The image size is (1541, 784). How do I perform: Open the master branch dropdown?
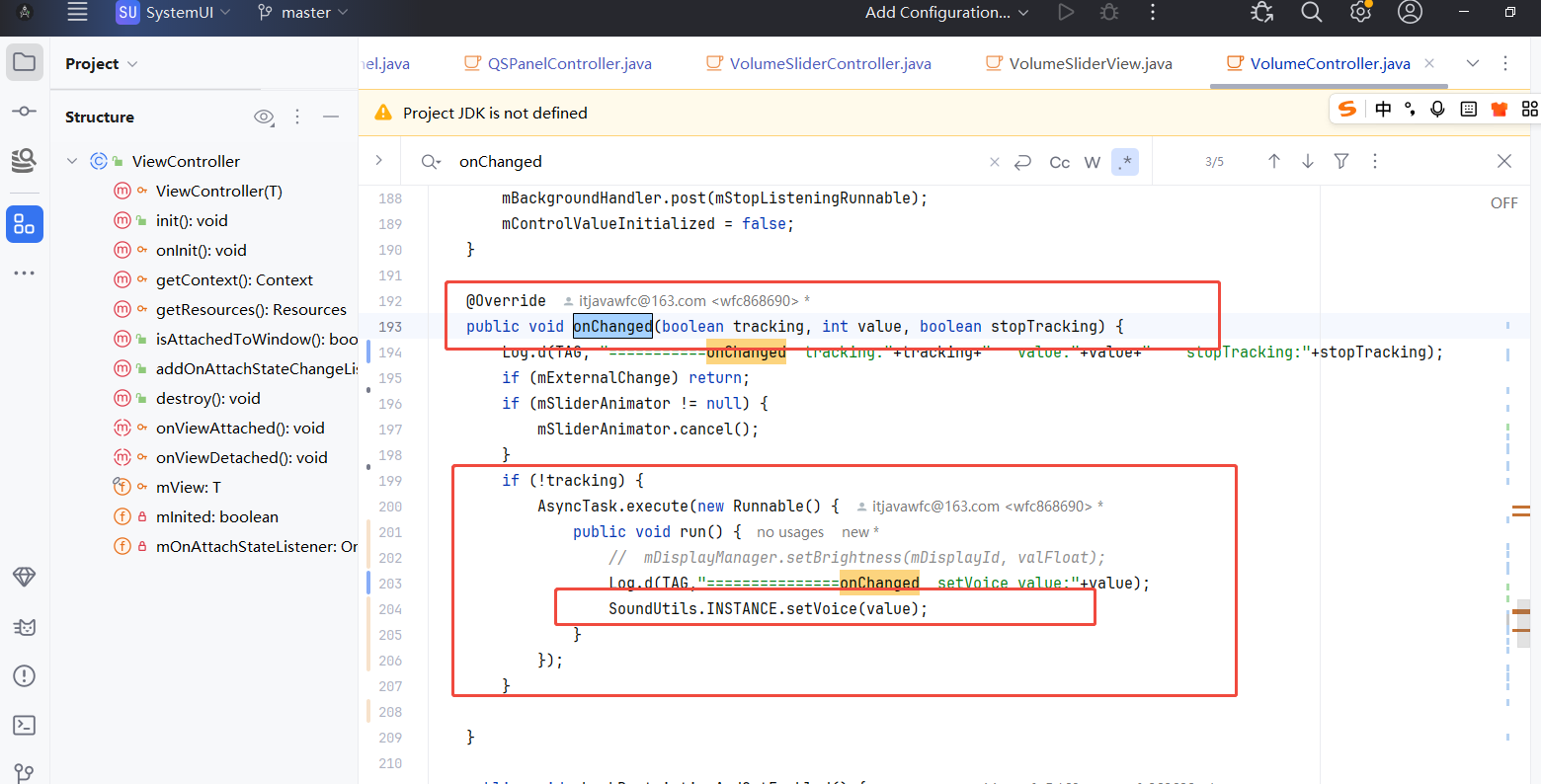(302, 12)
